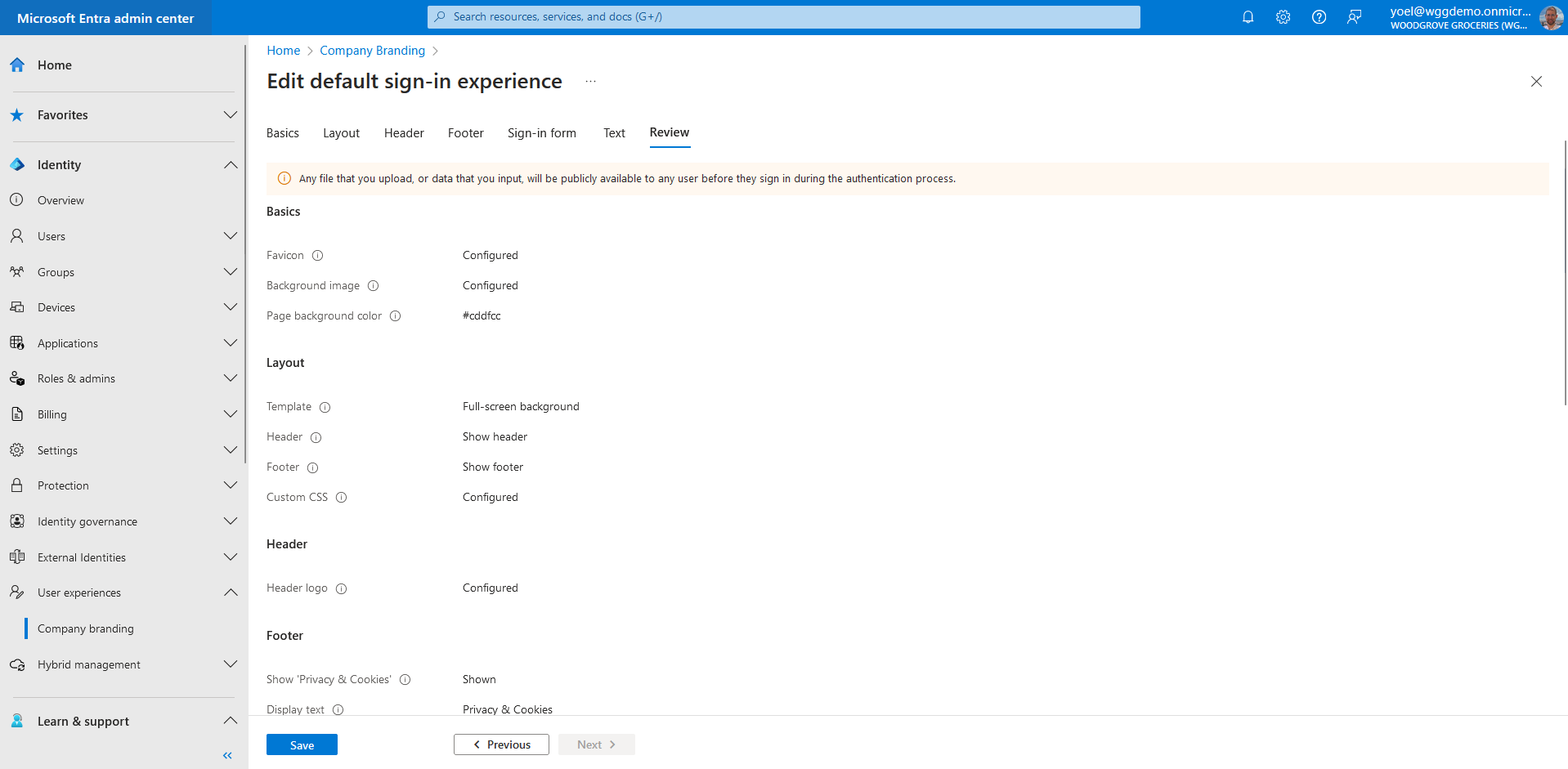Click the Save button

302,744
